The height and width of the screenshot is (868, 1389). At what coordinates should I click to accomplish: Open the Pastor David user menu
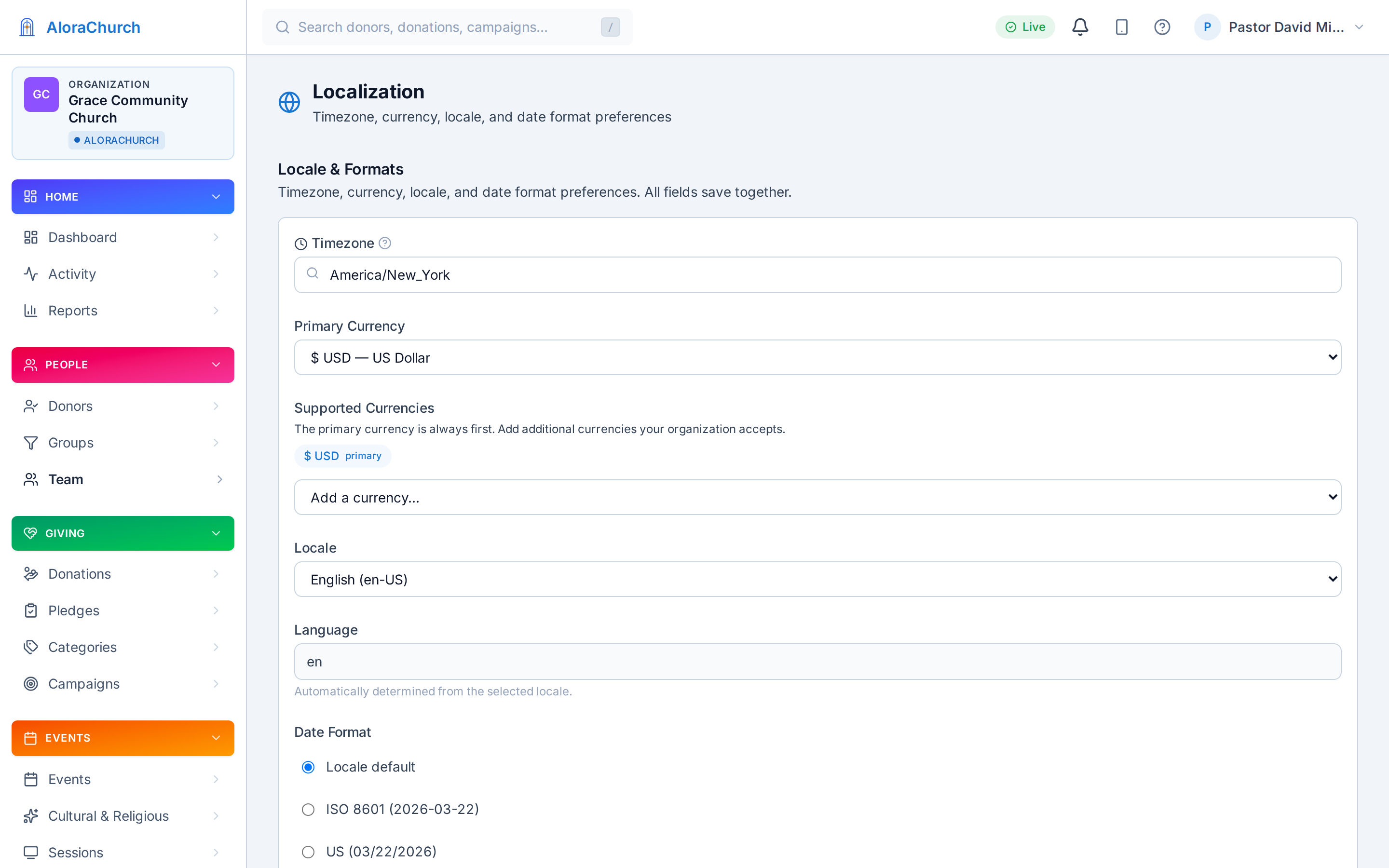pyautogui.click(x=1279, y=27)
